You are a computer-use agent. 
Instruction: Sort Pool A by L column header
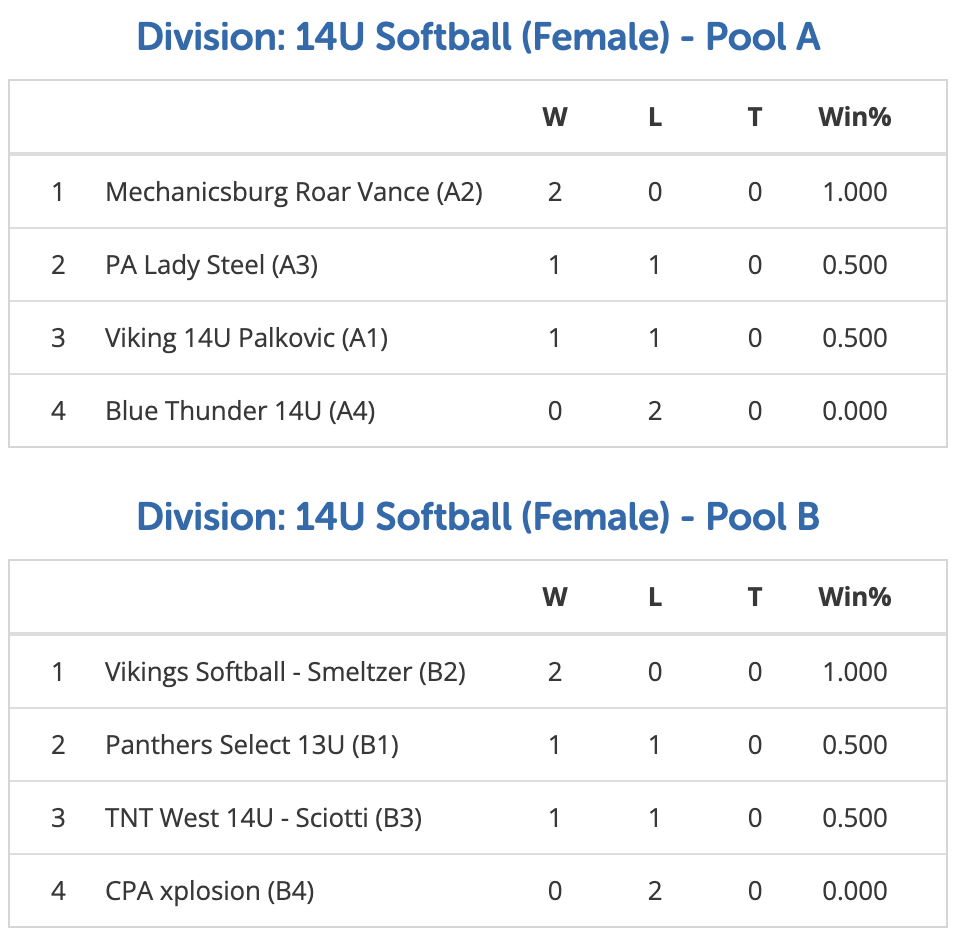pos(655,117)
